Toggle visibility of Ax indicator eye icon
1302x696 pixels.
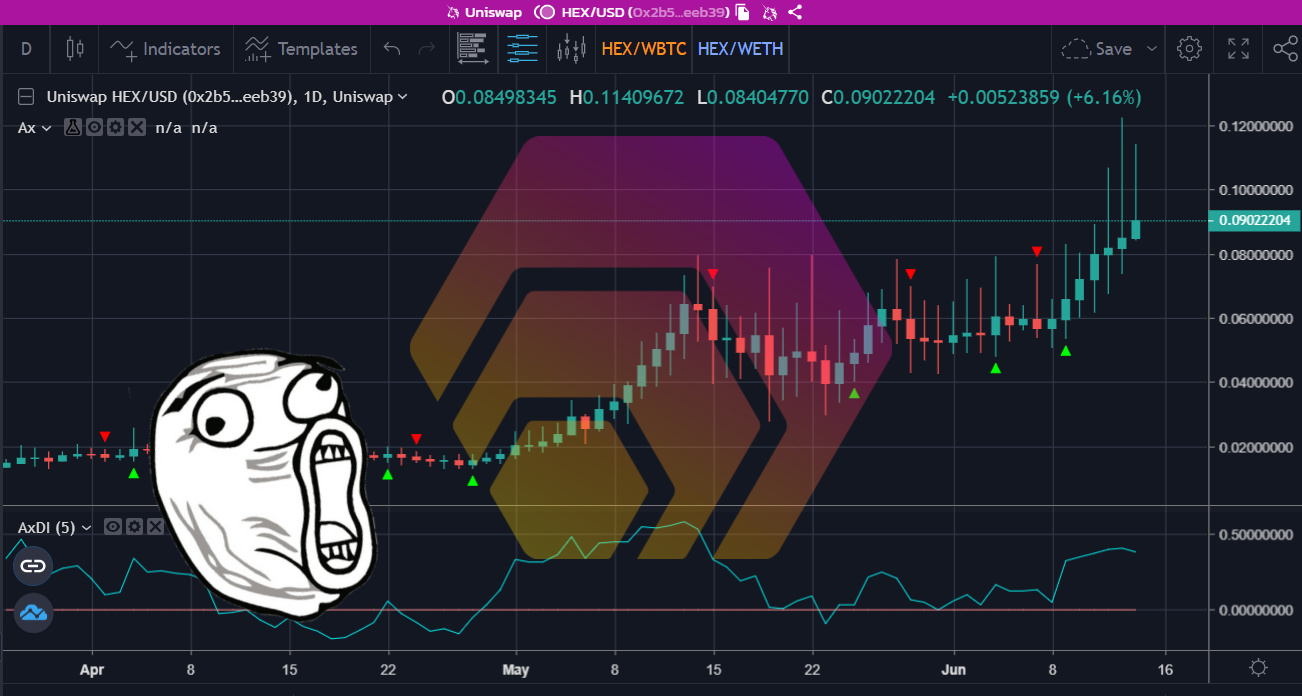pos(94,127)
